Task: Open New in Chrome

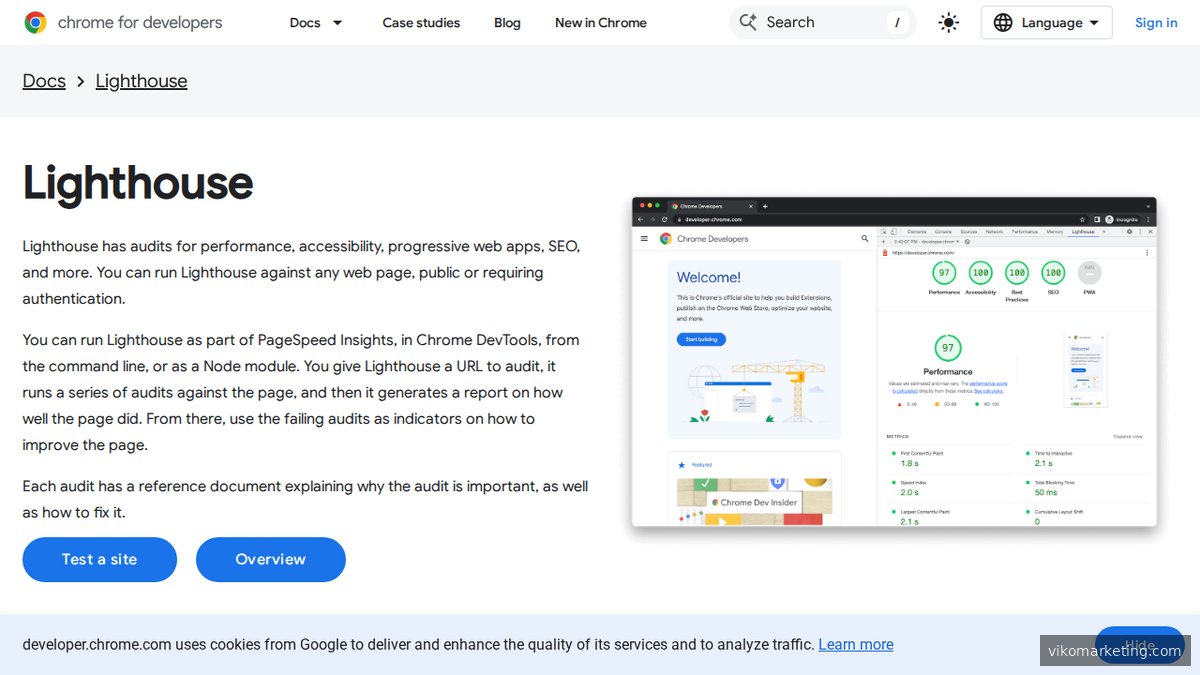Action: tap(600, 22)
